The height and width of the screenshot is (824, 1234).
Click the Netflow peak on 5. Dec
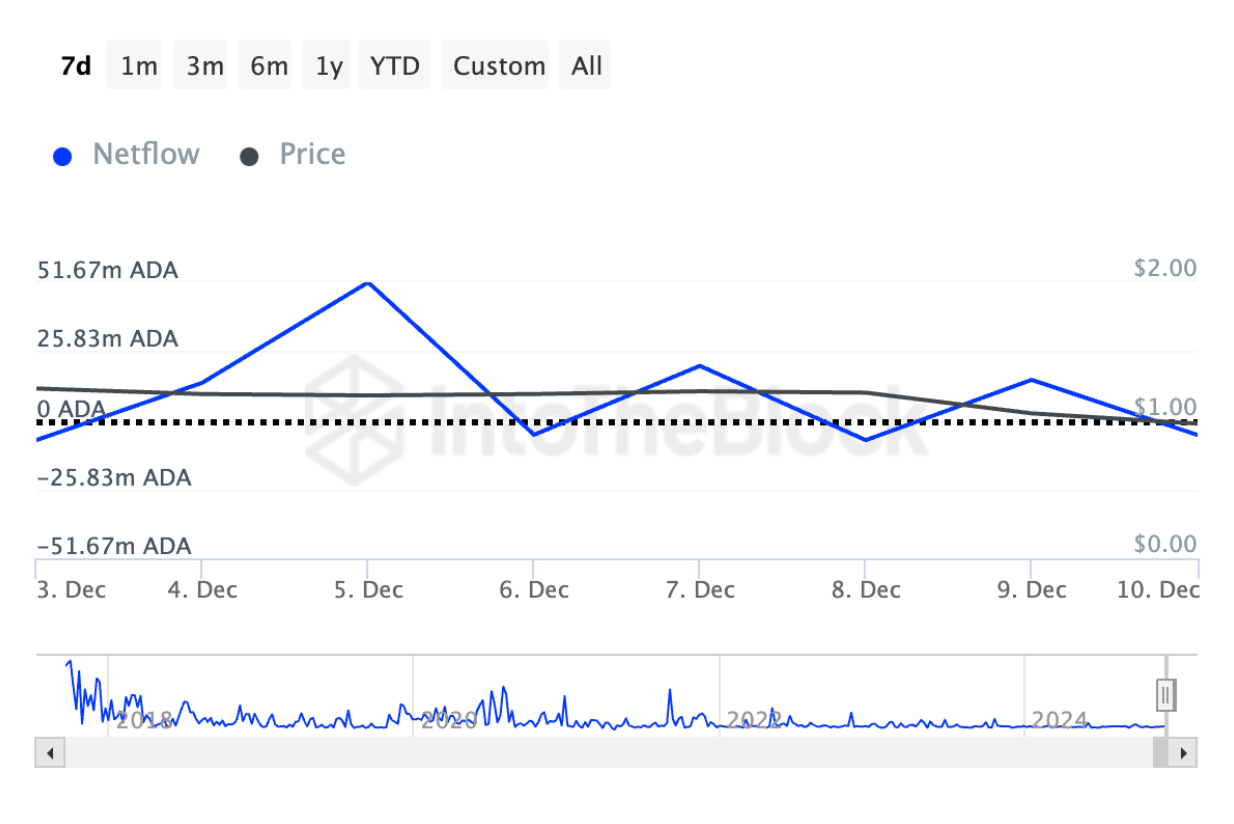[x=368, y=283]
